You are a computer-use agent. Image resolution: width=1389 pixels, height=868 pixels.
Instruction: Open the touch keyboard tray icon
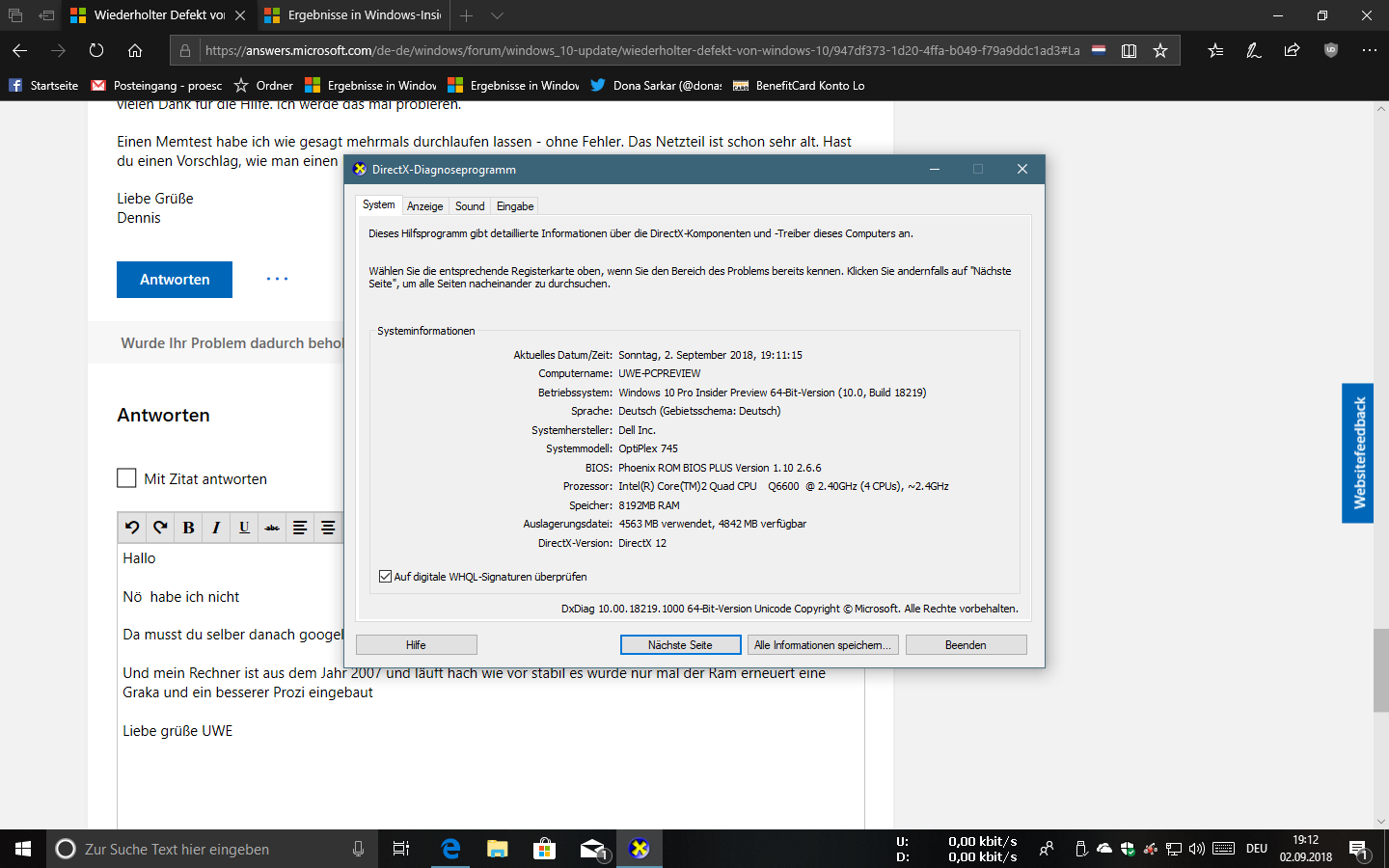pos(1224,849)
